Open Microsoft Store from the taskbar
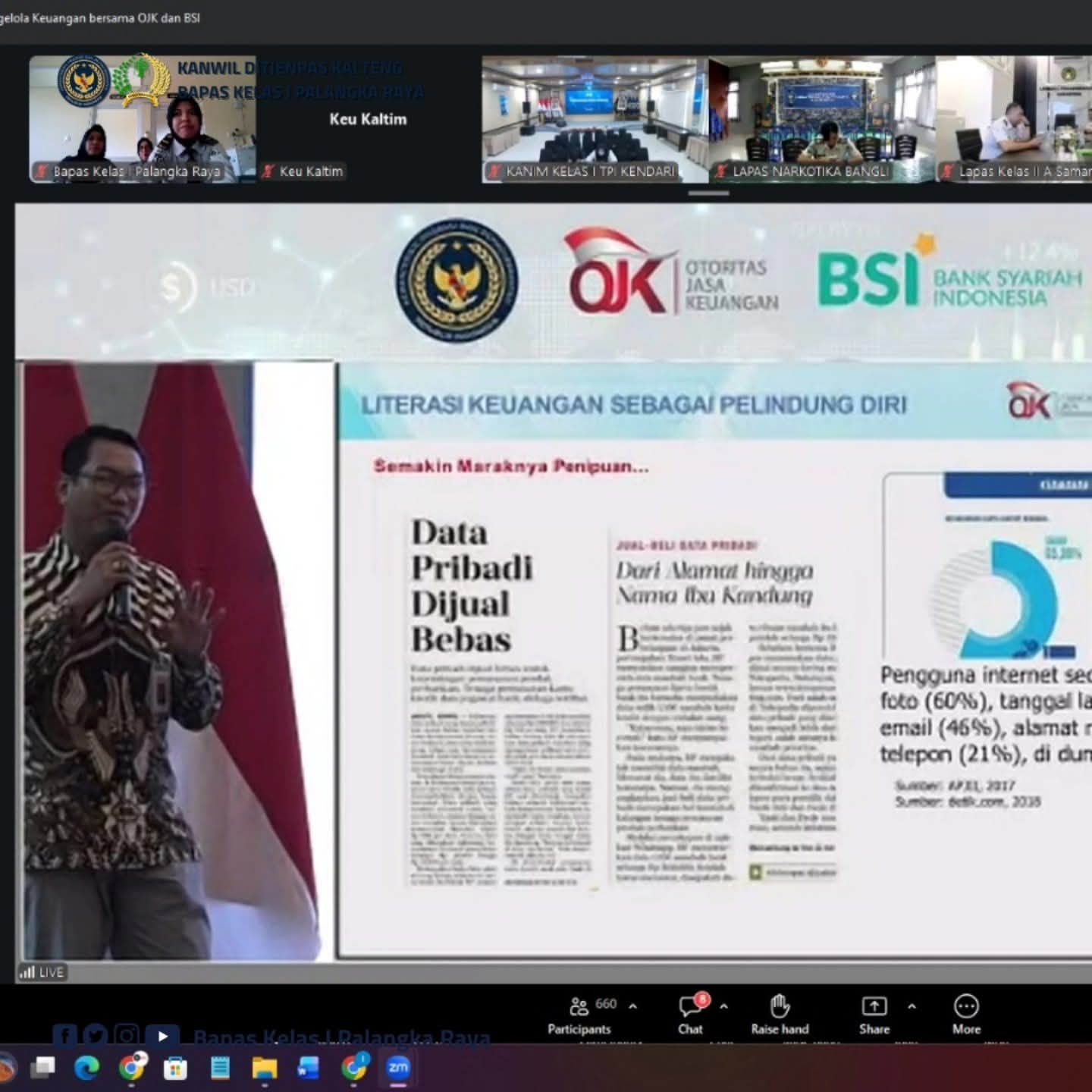Image resolution: width=1092 pixels, height=1092 pixels. point(175,1068)
